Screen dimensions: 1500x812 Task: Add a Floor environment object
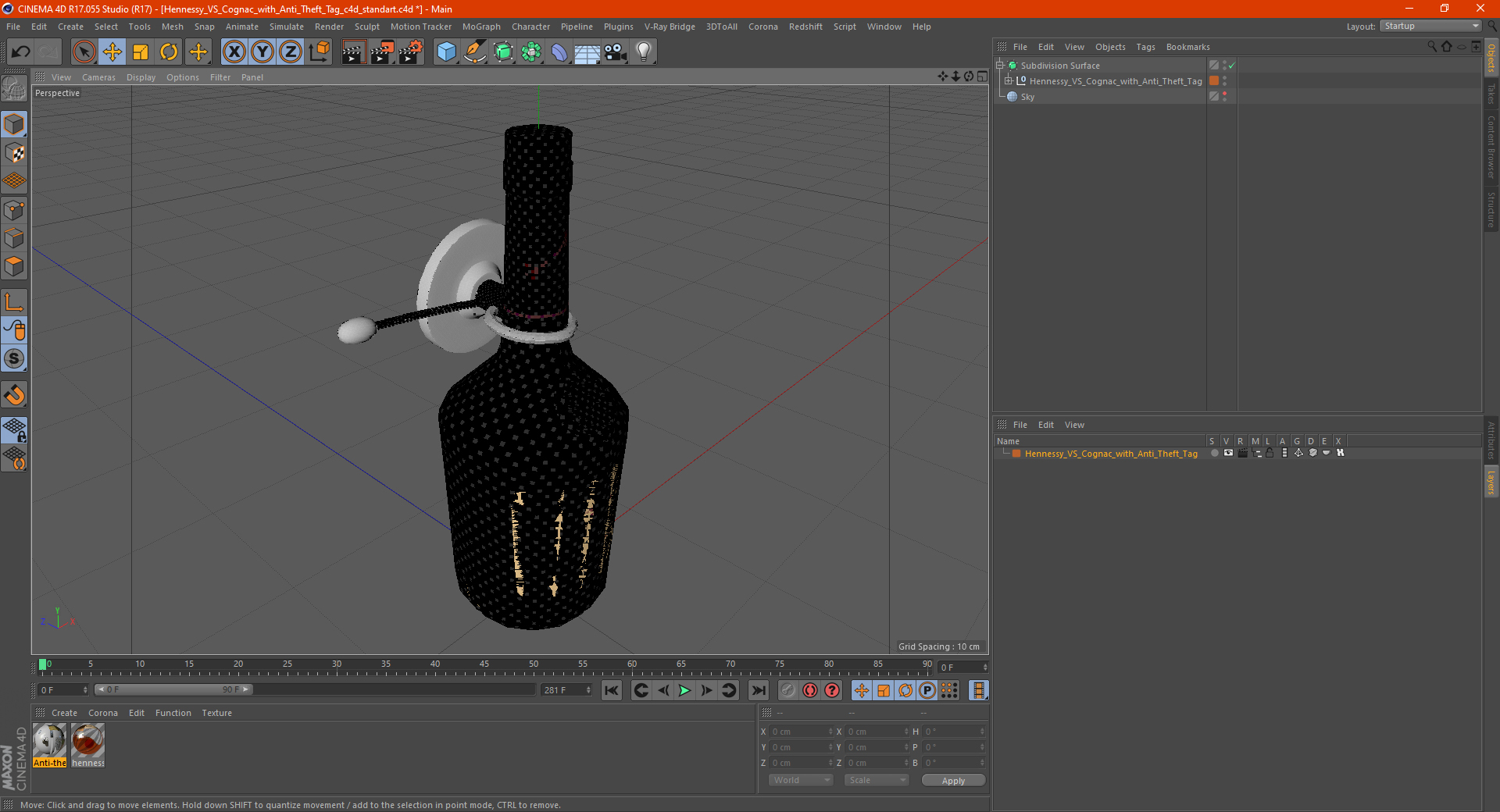tap(587, 52)
